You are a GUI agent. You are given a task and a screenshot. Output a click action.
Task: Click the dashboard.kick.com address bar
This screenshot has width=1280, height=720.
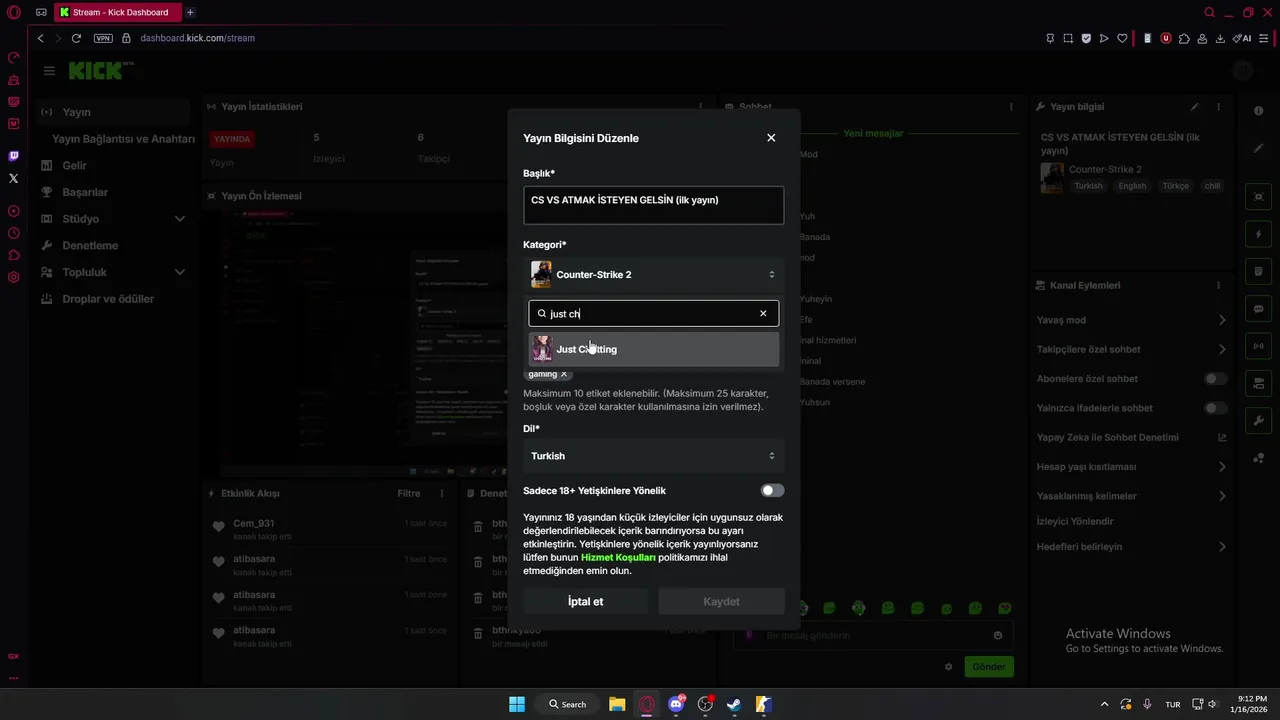pos(197,38)
